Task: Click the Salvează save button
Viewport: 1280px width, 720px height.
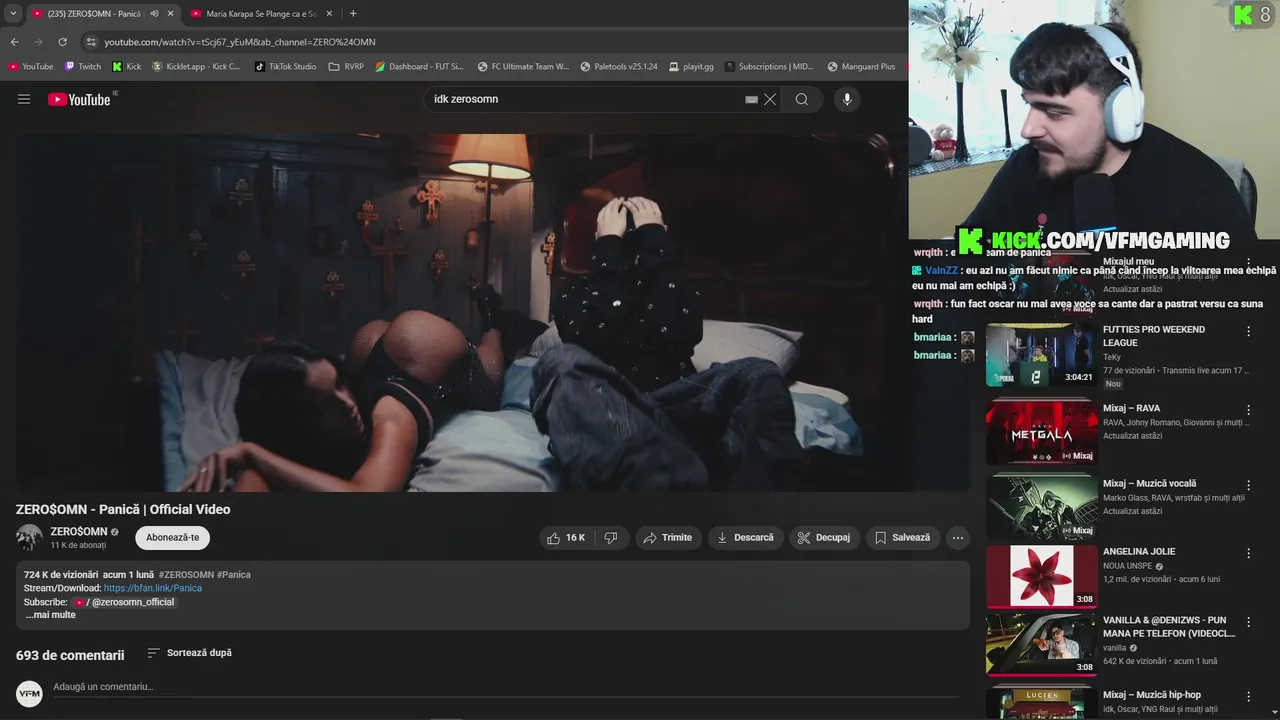Action: coord(903,538)
